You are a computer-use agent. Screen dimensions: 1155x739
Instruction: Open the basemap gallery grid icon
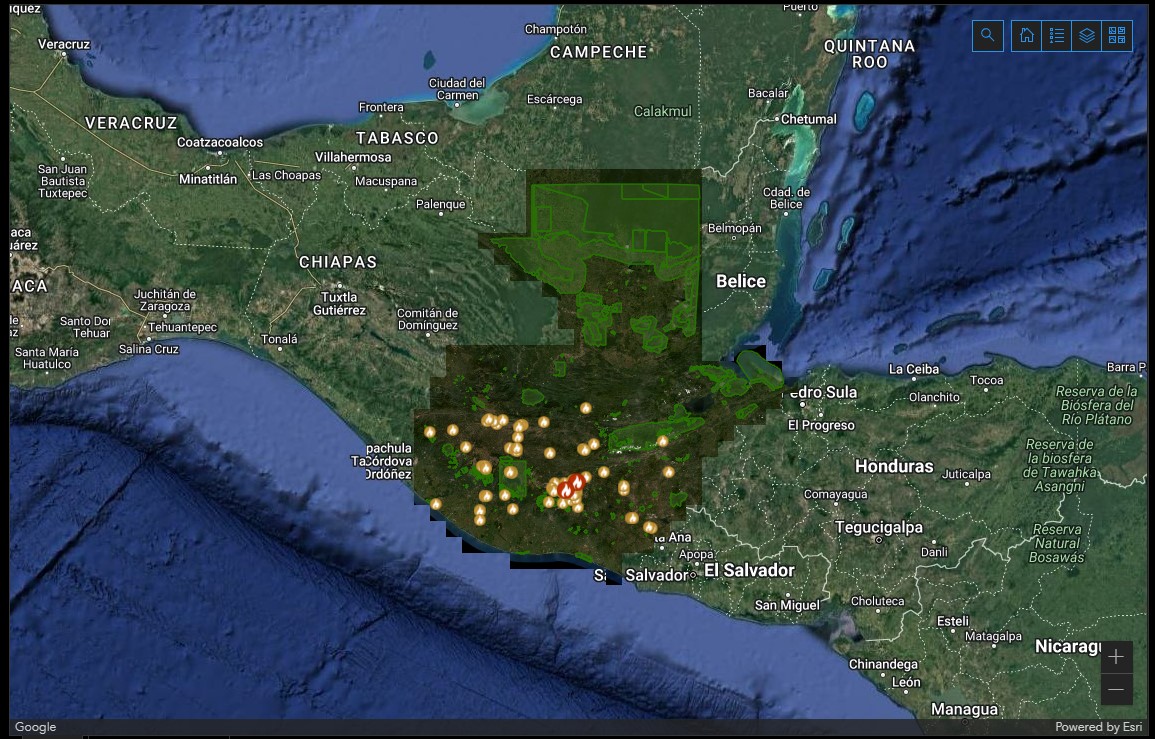1117,36
